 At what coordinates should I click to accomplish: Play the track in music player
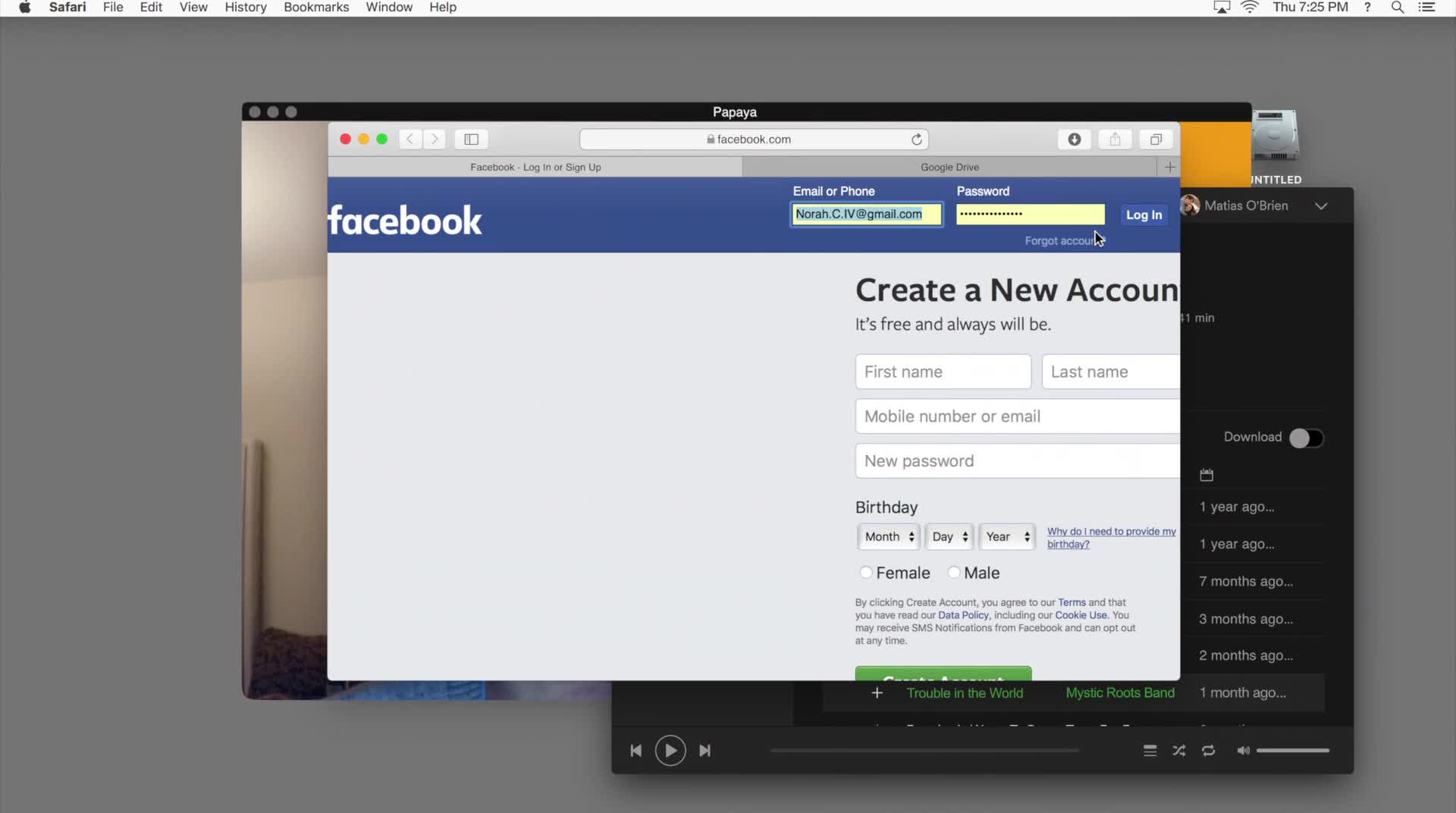coord(670,750)
